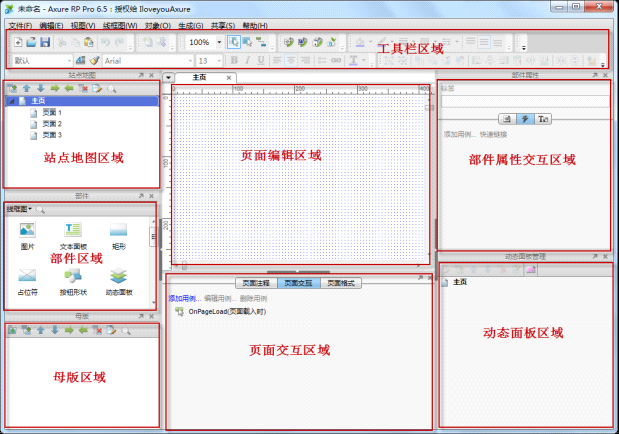Click the 标签 label input field
The width and height of the screenshot is (619, 434).
pyautogui.click(x=525, y=101)
